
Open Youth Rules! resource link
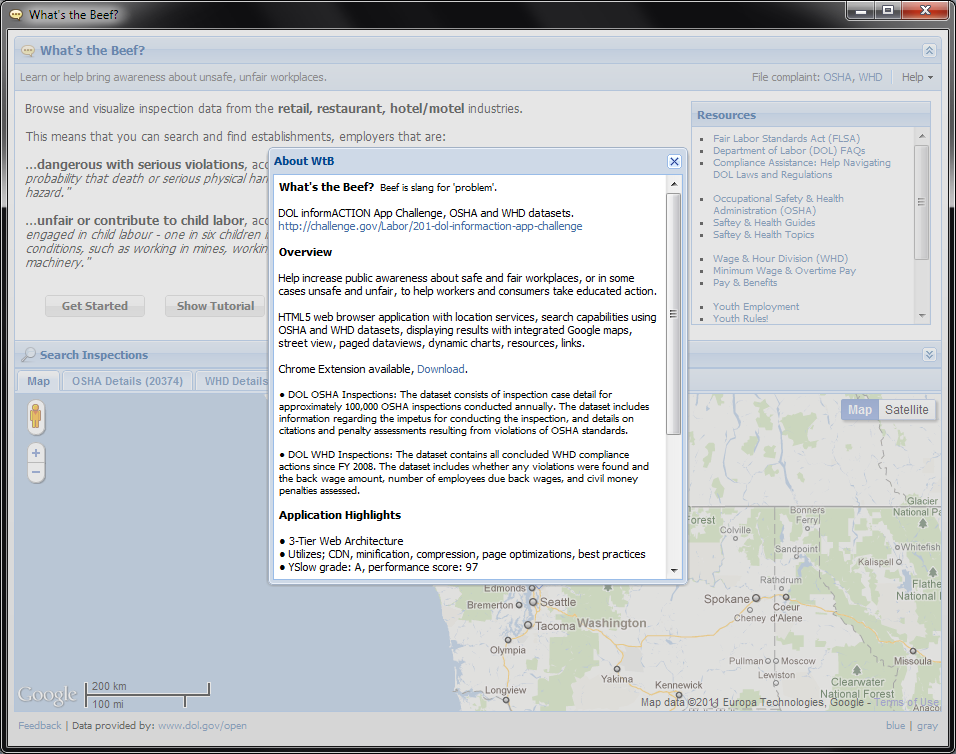click(x=740, y=318)
